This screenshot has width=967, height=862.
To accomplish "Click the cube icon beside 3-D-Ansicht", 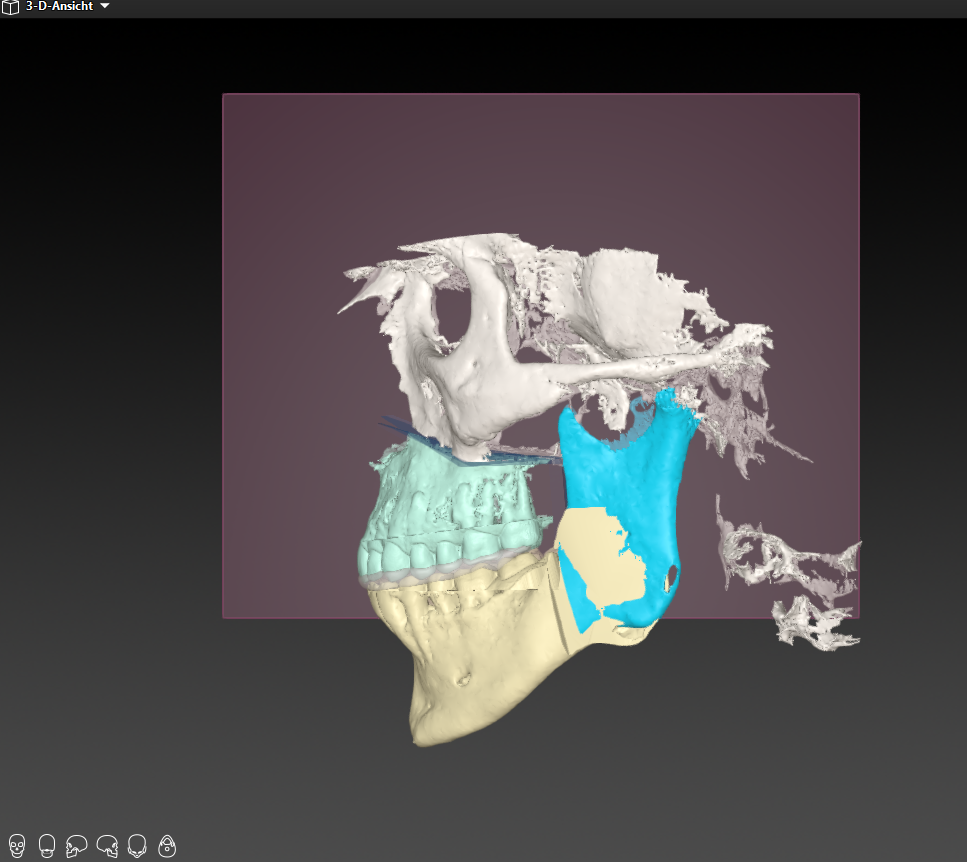I will tap(11, 7).
